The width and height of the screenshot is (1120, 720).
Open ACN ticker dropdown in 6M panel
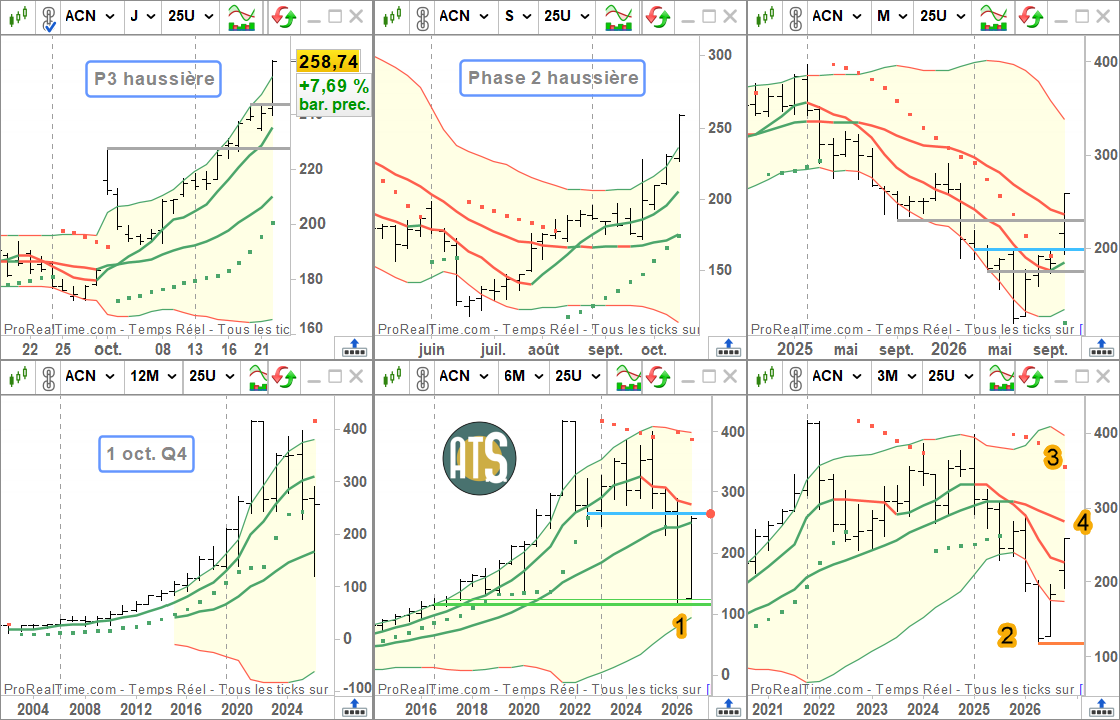click(x=464, y=376)
